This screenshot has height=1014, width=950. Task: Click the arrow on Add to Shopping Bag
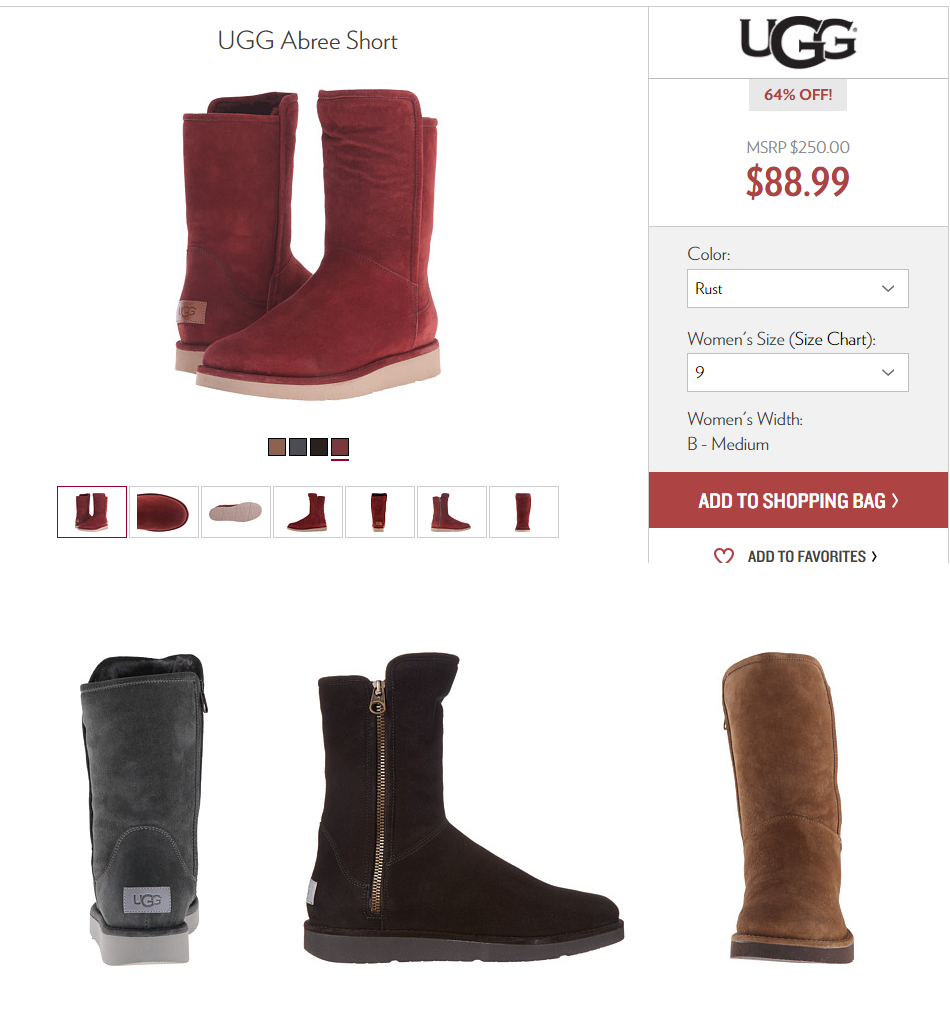pyautogui.click(x=895, y=501)
